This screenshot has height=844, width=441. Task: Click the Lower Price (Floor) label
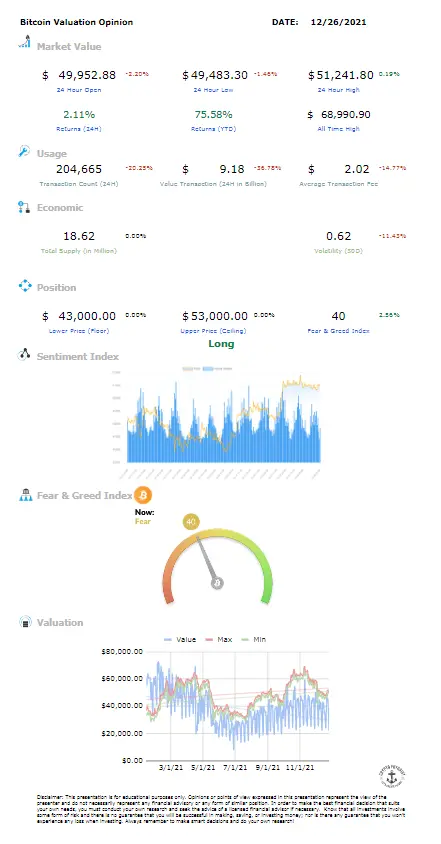click(79, 331)
